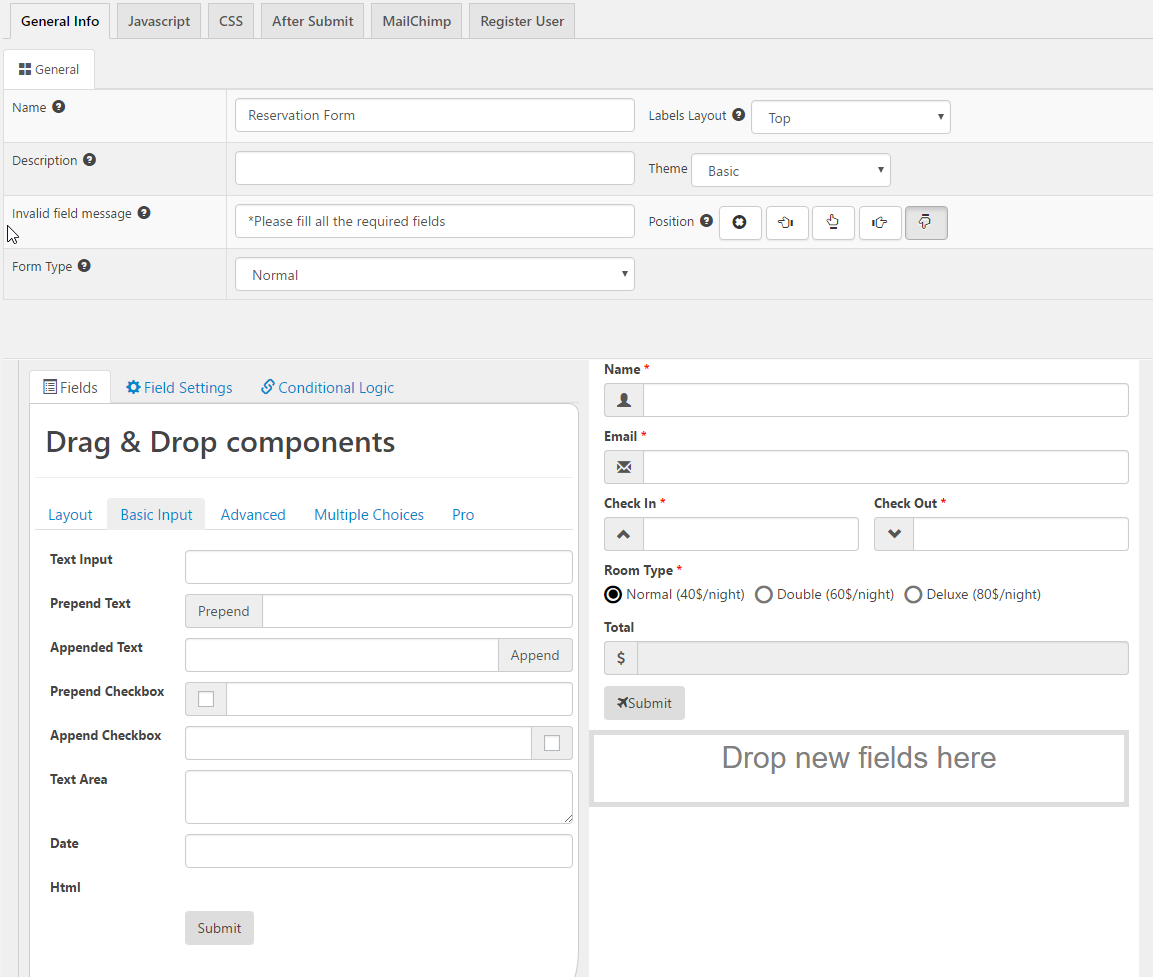
Task: Open the Register User tab
Action: (522, 21)
